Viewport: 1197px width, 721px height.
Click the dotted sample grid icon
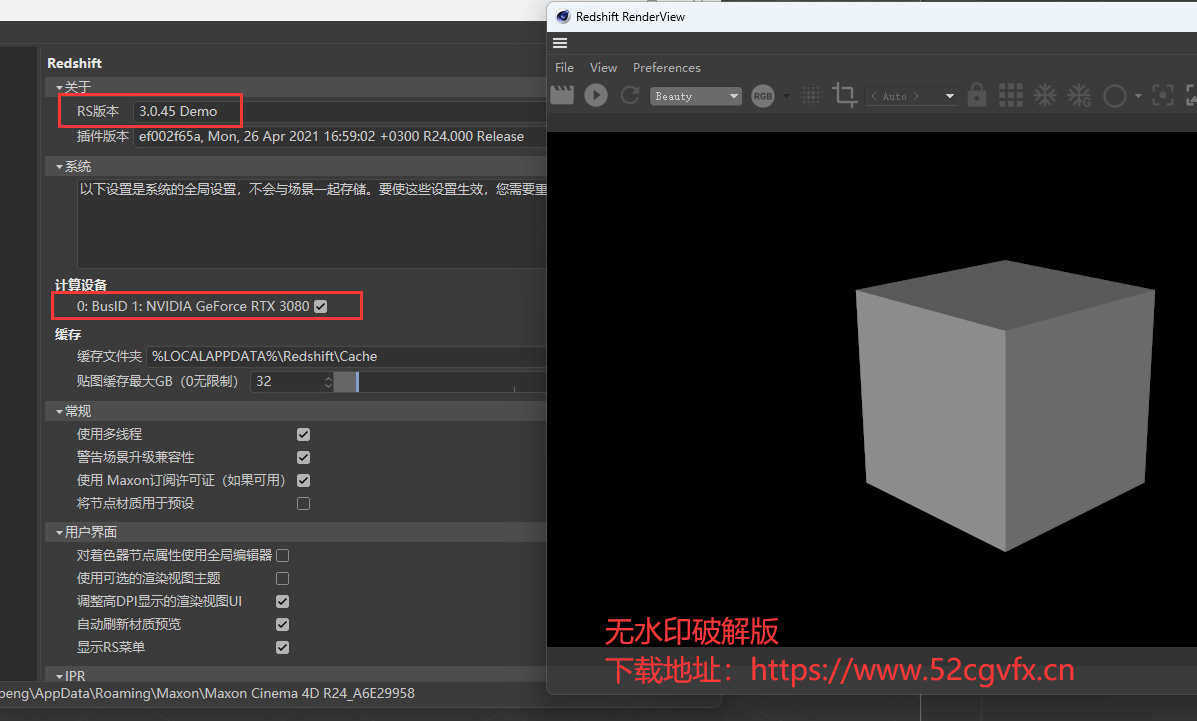click(x=811, y=95)
